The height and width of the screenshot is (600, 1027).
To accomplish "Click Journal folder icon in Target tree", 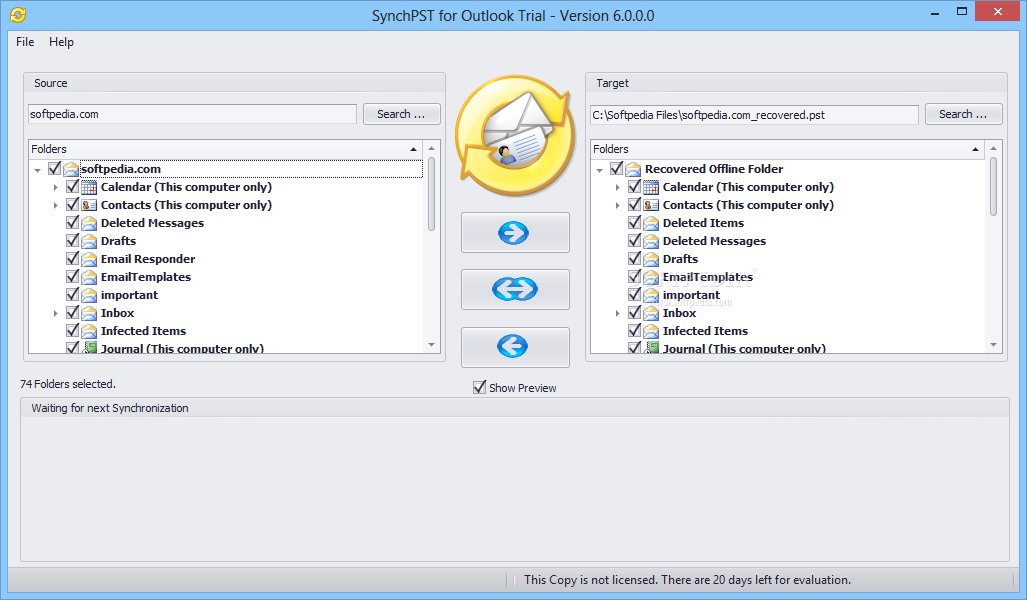I will point(651,348).
